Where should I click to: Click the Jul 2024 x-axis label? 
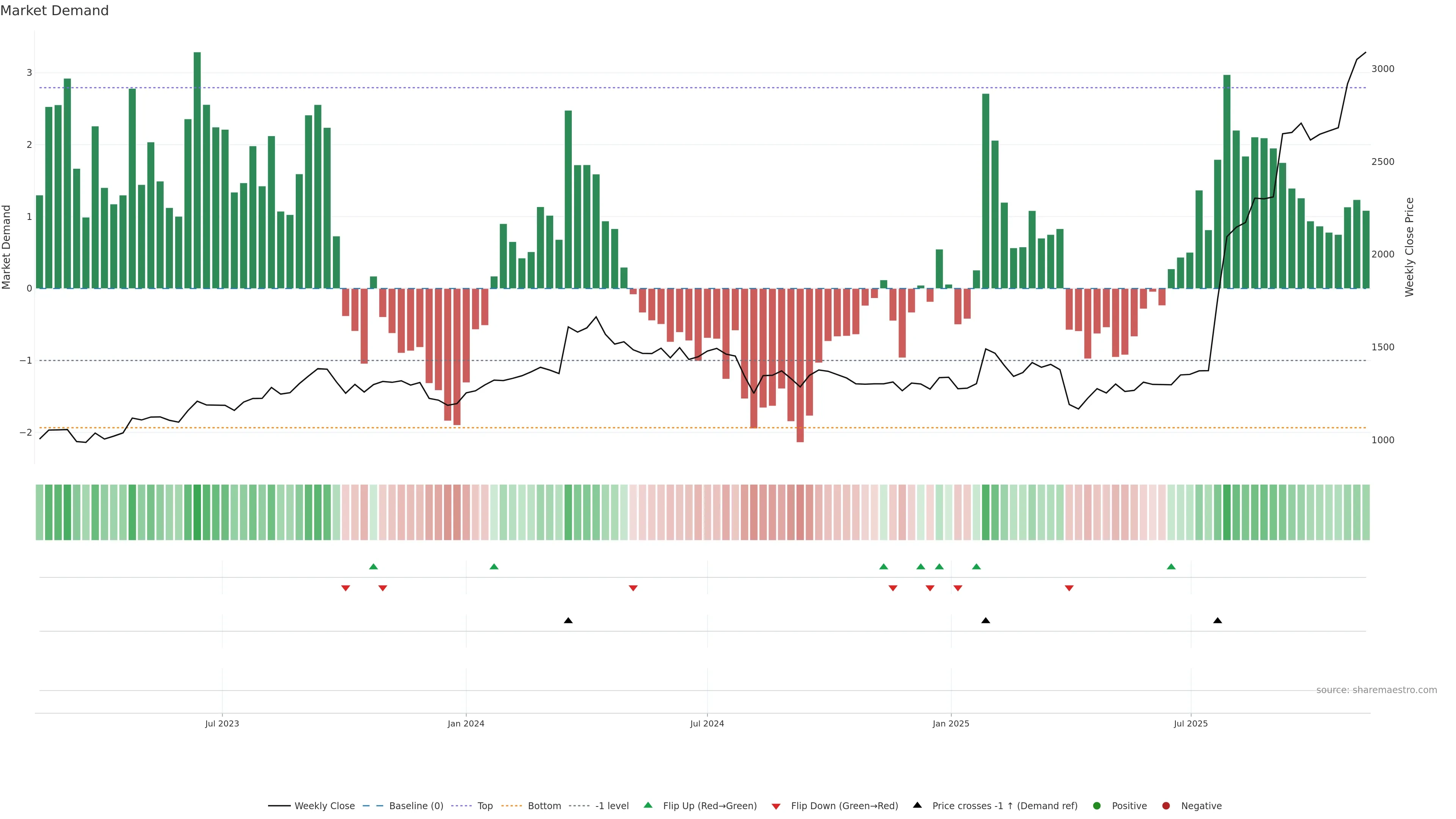click(706, 723)
